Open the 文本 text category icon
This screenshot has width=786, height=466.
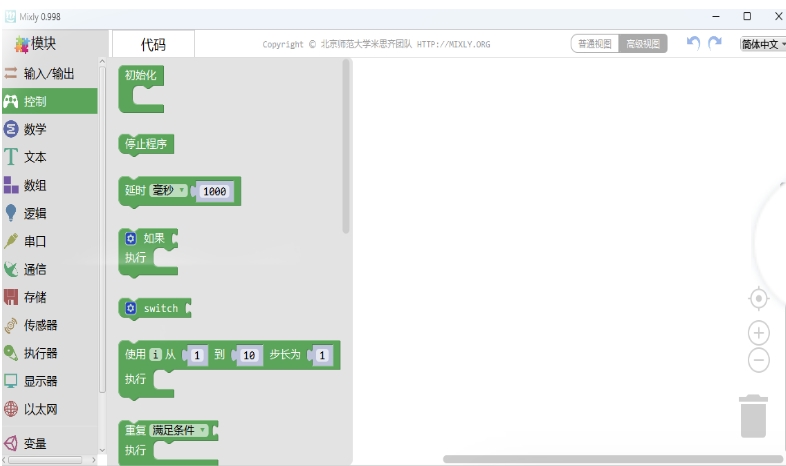click(x=11, y=157)
